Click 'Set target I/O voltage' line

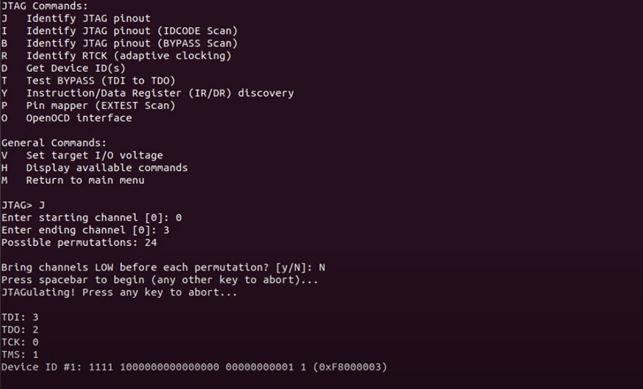pyautogui.click(x=82, y=155)
